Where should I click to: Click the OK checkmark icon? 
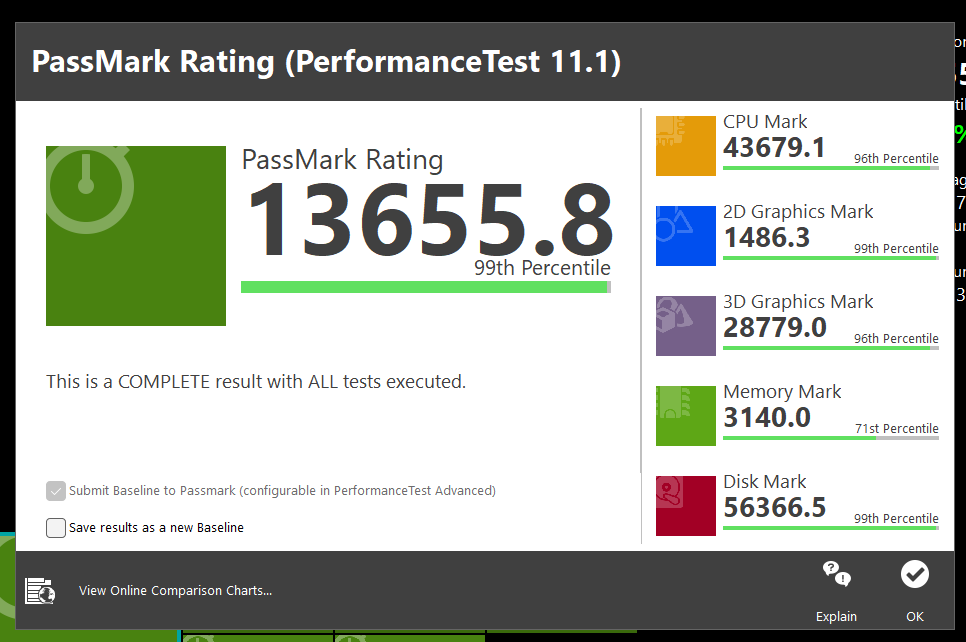click(x=915, y=574)
